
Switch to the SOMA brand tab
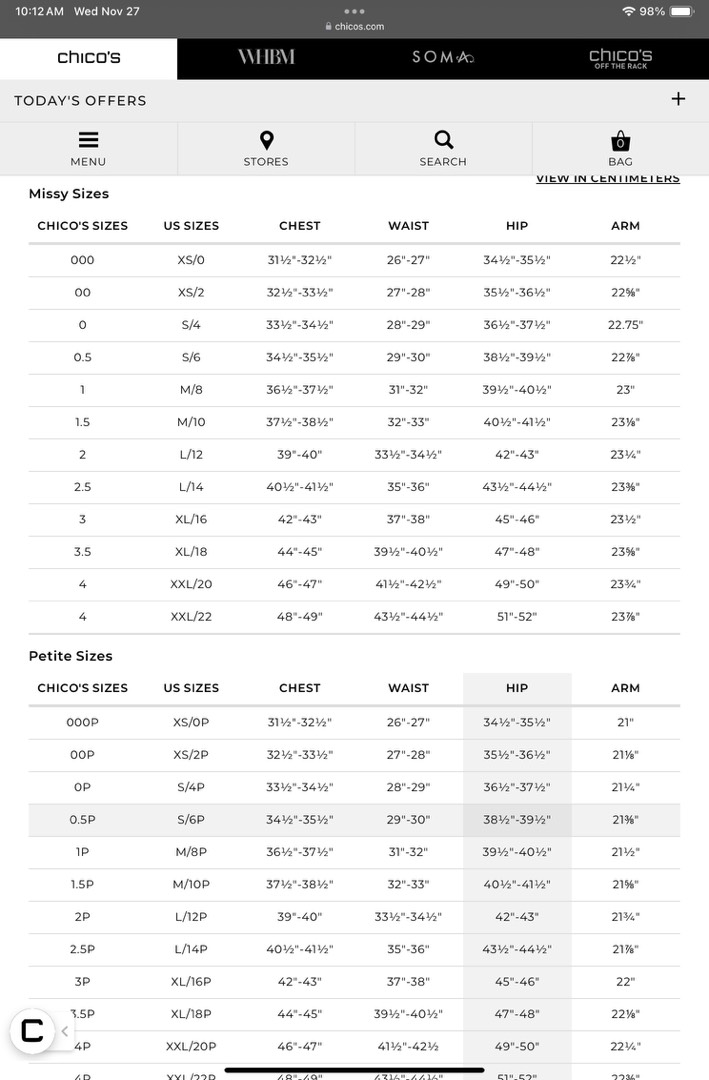click(443, 58)
